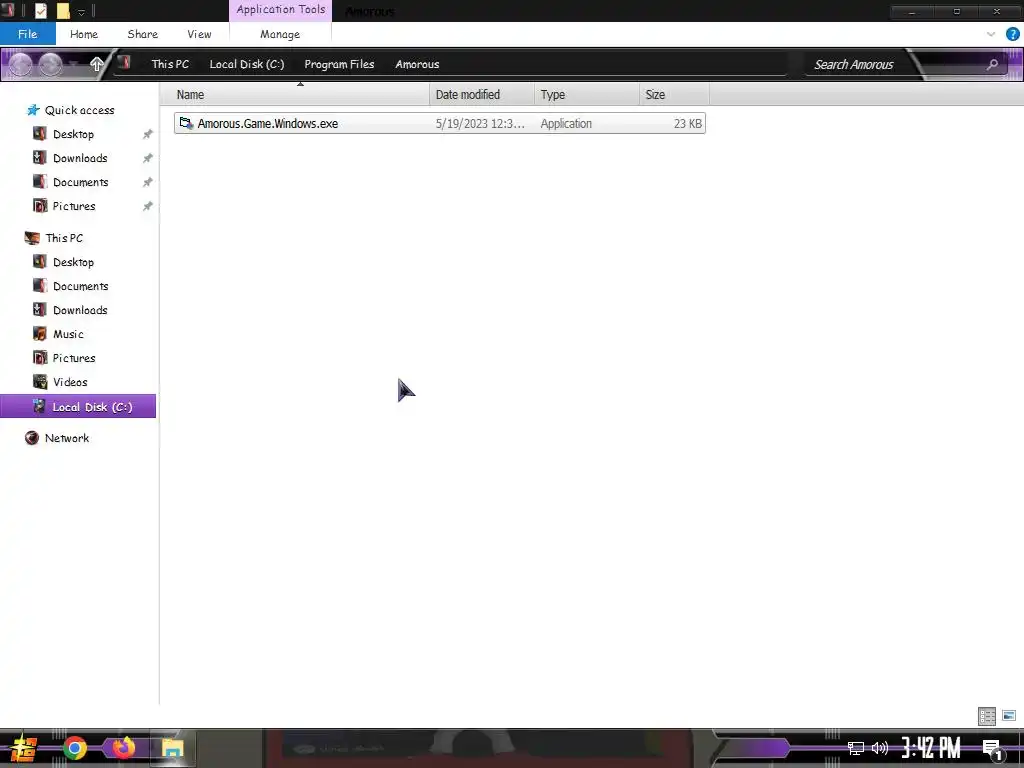The height and width of the screenshot is (768, 1024).
Task: Click the Back navigation button
Action: click(x=20, y=64)
